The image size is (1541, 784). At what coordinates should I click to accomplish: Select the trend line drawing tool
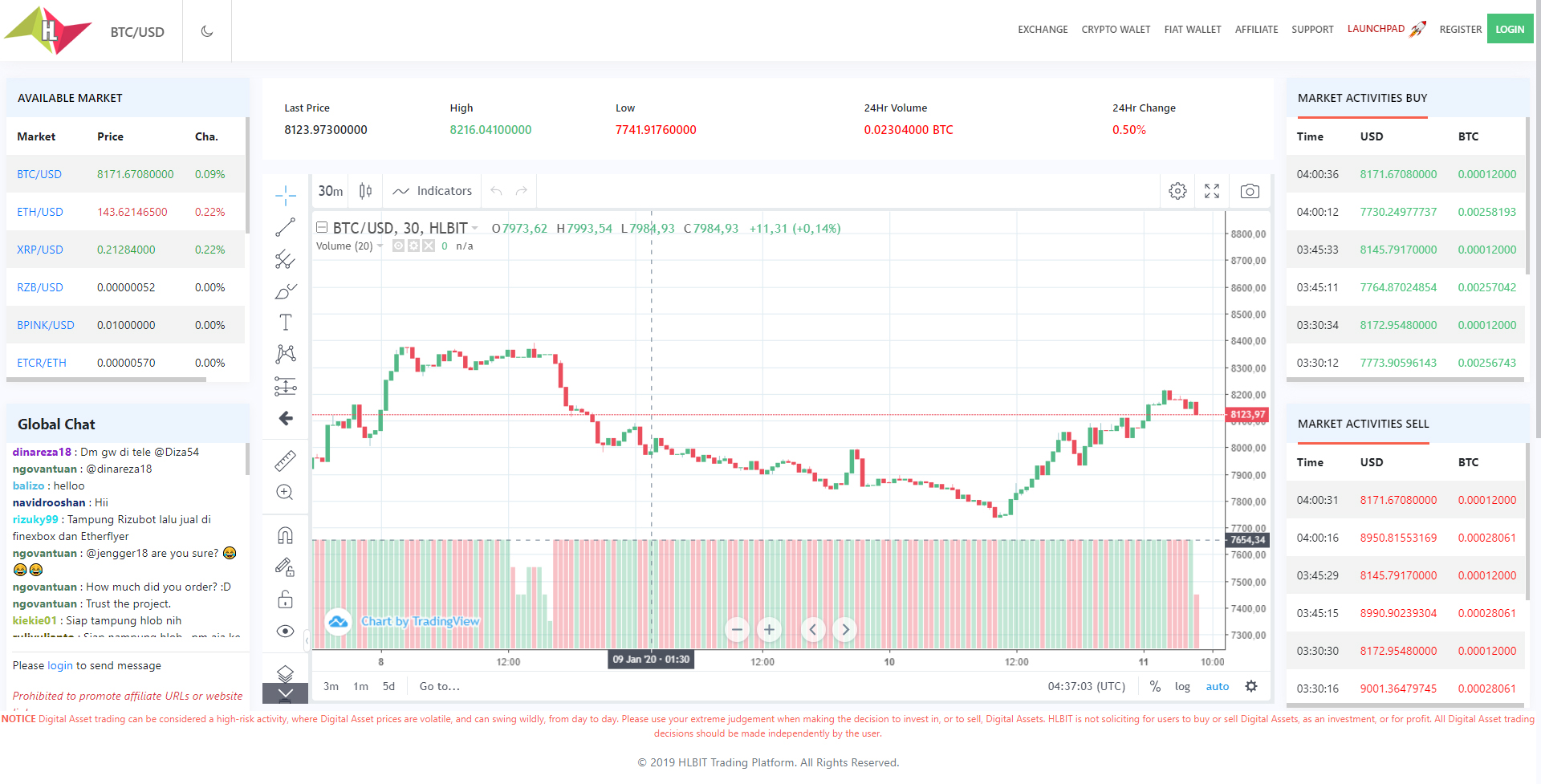click(x=285, y=228)
